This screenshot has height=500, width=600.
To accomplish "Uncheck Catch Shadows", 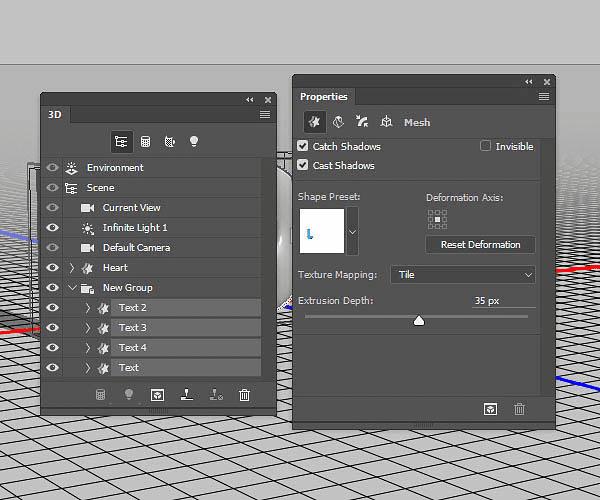I will point(304,147).
